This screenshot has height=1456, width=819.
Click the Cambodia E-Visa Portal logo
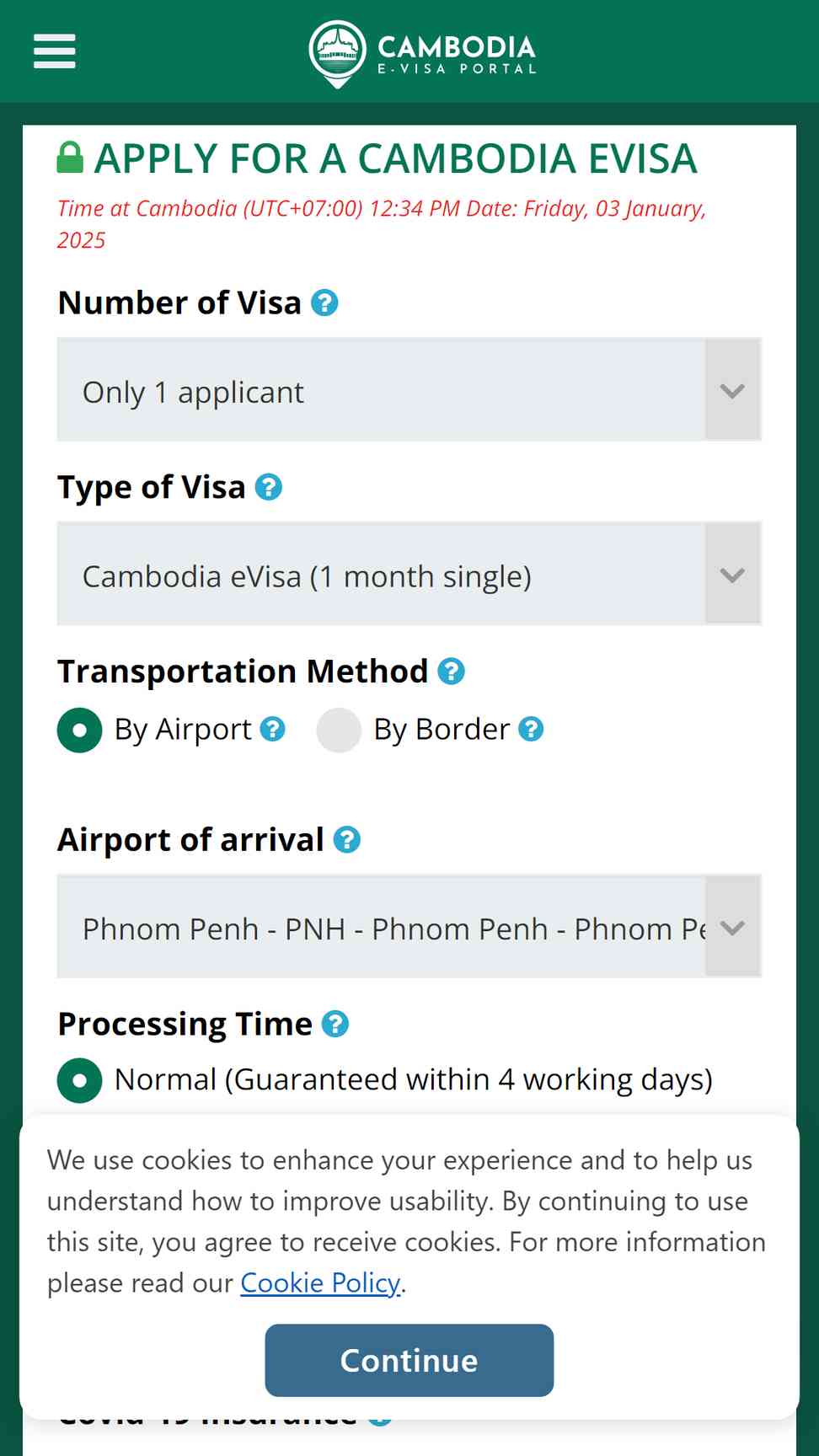coord(423,54)
